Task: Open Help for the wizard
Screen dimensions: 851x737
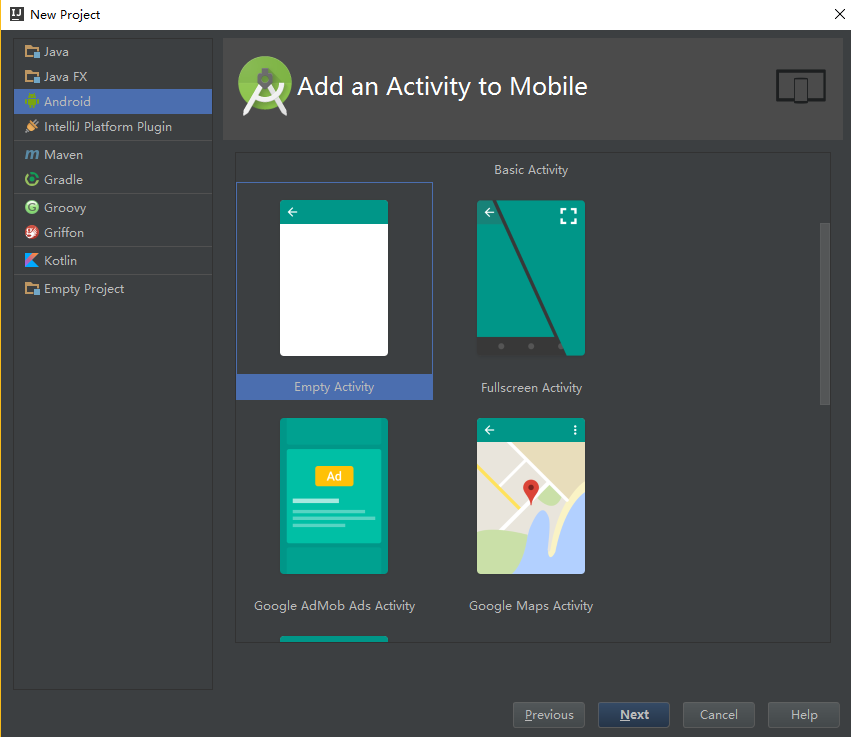Action: (804, 715)
